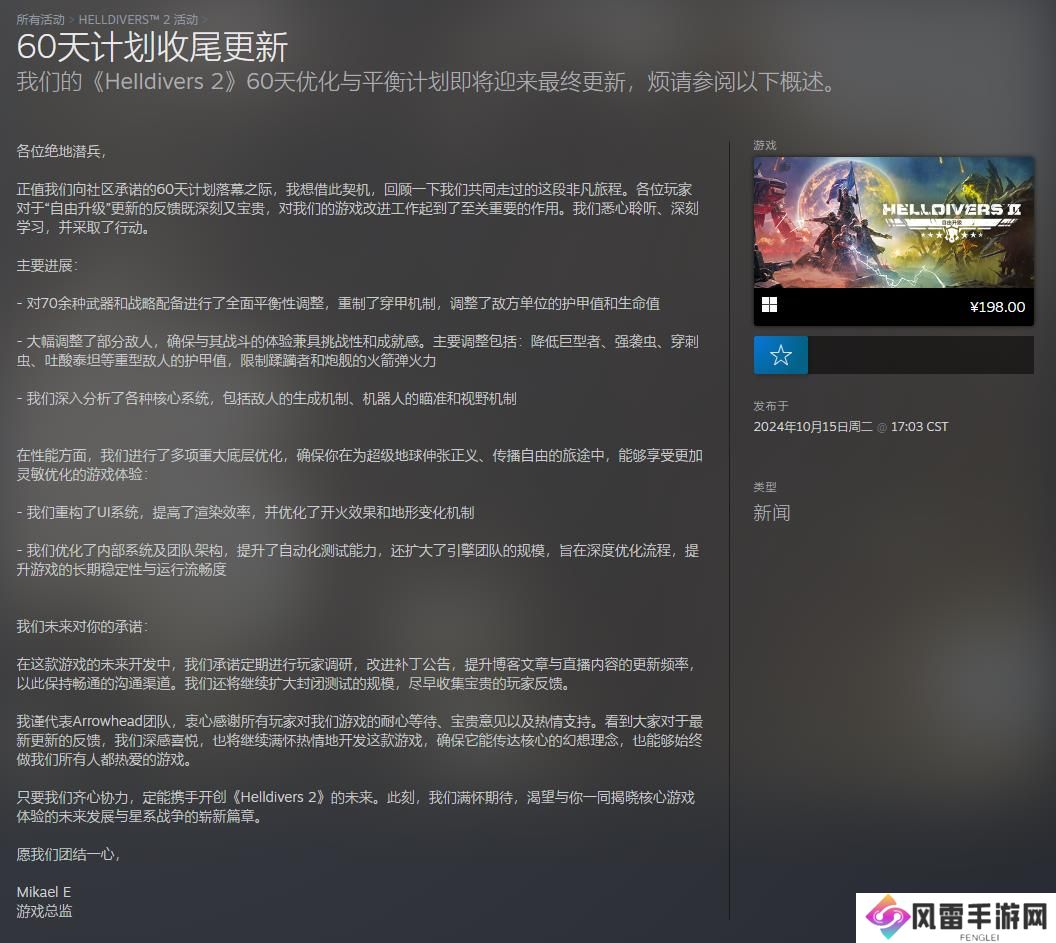Click the paragraph beginning '在这款游戏的未来开发中'

click(356, 674)
